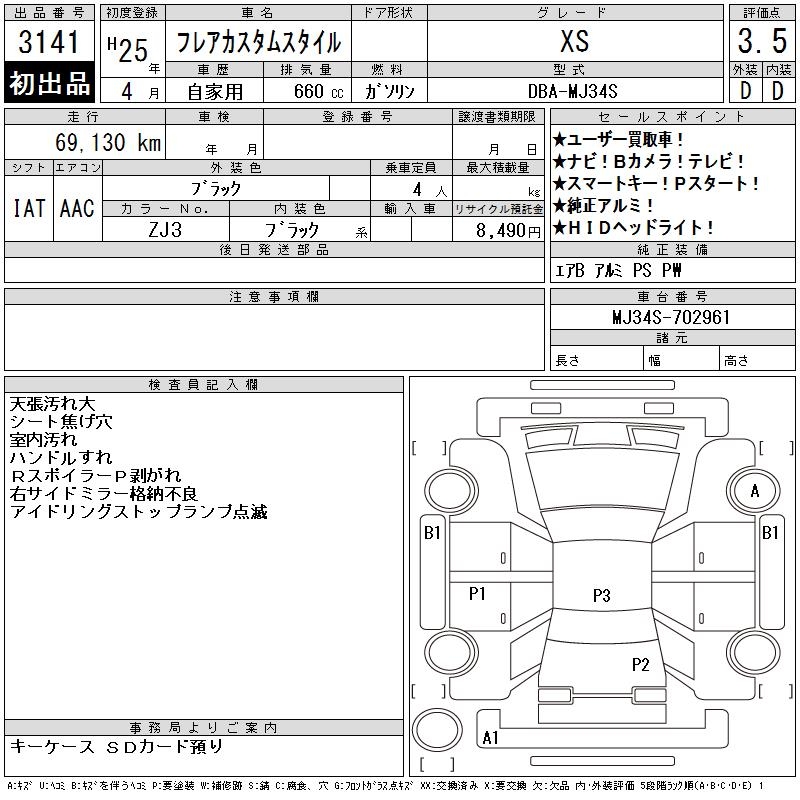Select the mileage 69,130 km
The image size is (800, 800).
click(108, 142)
